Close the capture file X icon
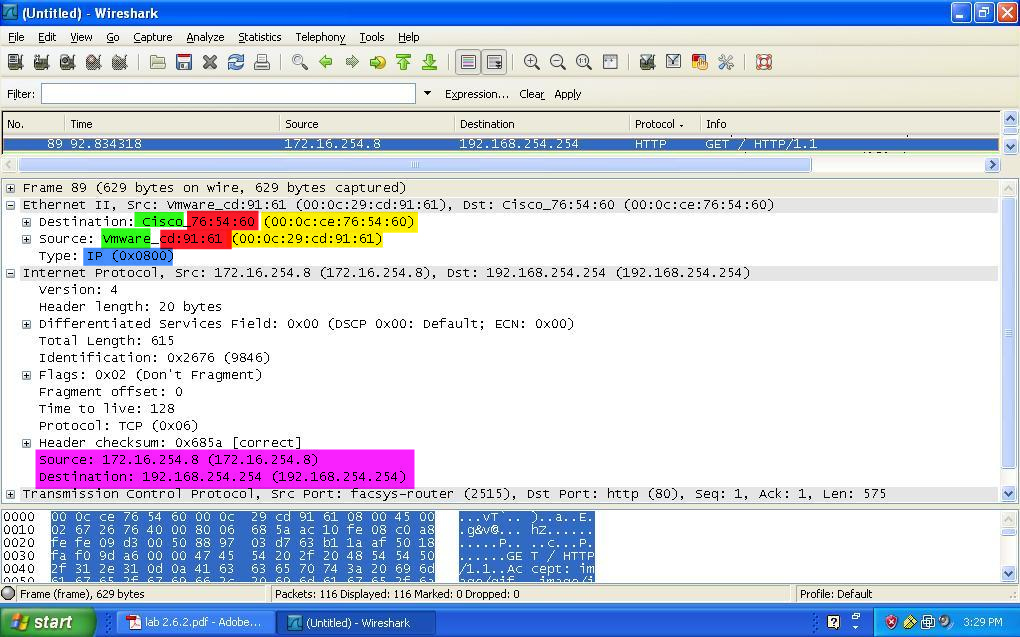This screenshot has height=637, width=1020. [209, 62]
